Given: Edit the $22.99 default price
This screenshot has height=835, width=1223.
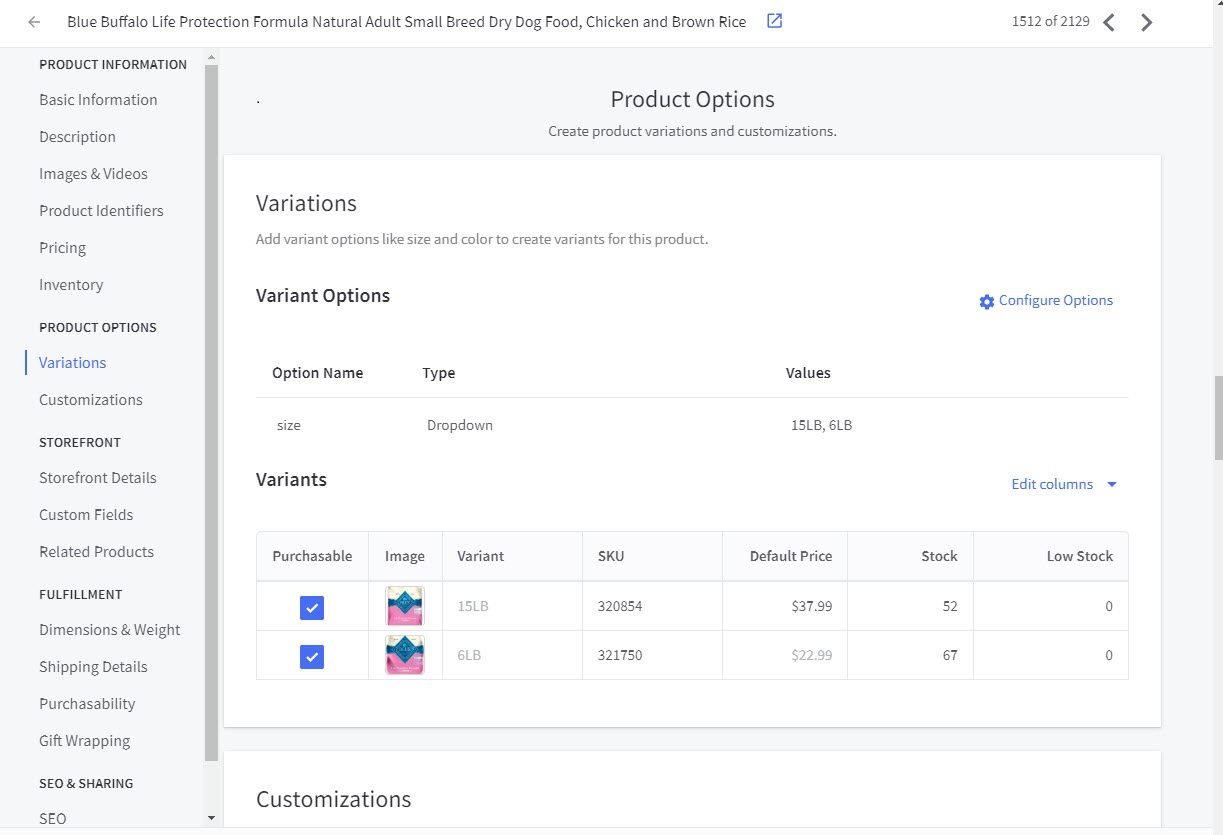Looking at the screenshot, I should [x=785, y=655].
